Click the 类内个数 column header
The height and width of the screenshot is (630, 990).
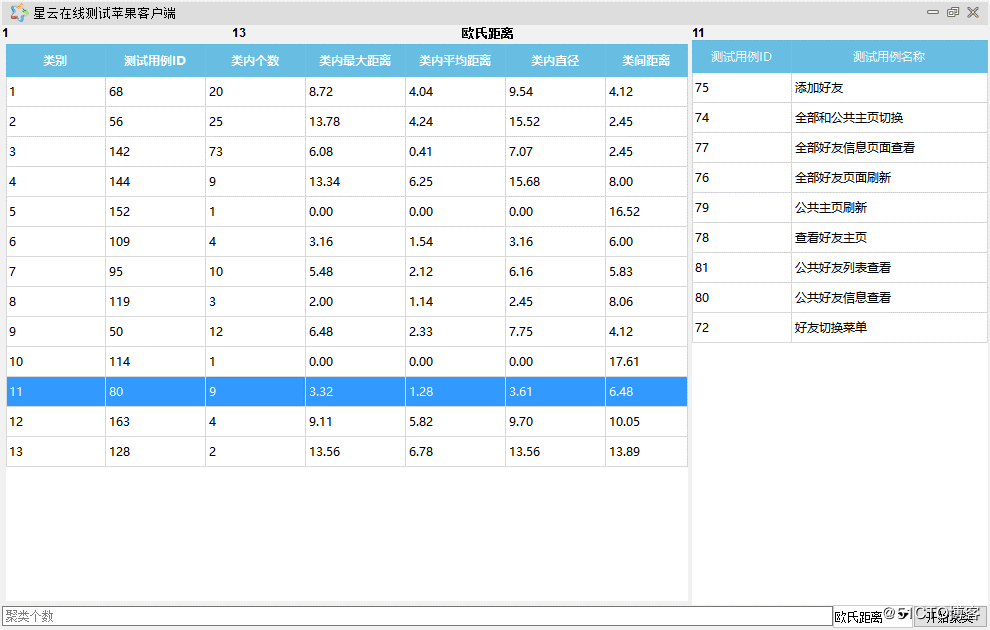pos(255,61)
